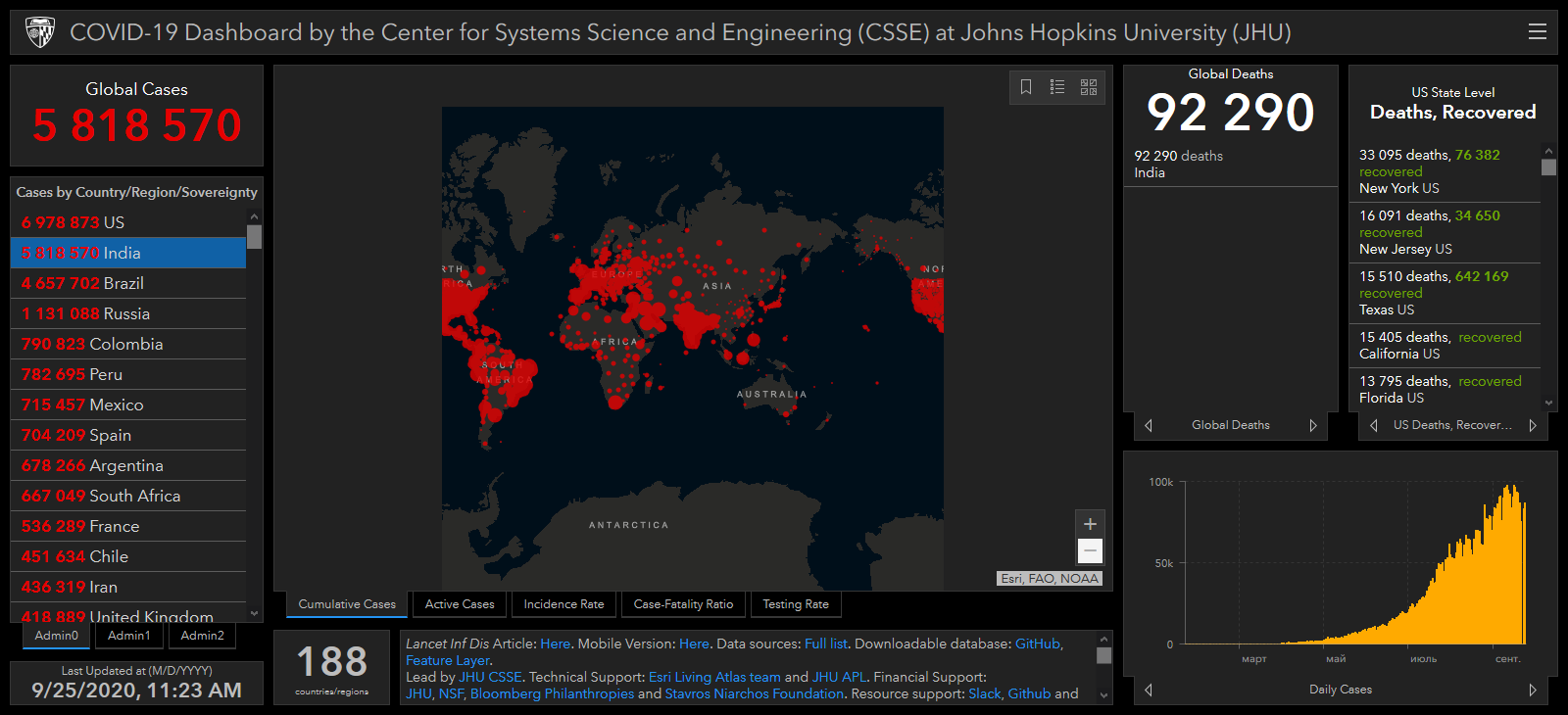Open the hamburger menu in the header
This screenshot has height=715, width=1568.
click(x=1538, y=31)
